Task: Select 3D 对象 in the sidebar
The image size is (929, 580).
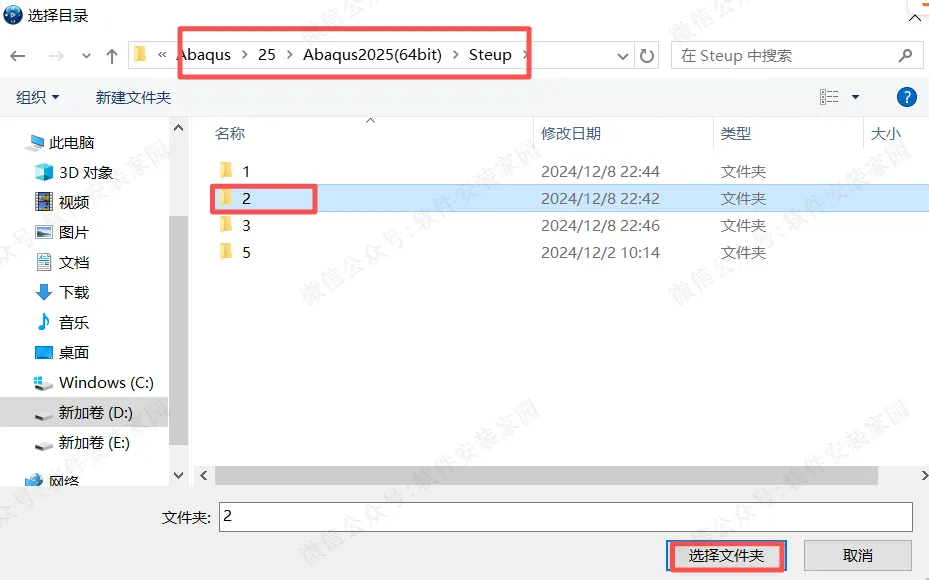Action: click(x=75, y=172)
